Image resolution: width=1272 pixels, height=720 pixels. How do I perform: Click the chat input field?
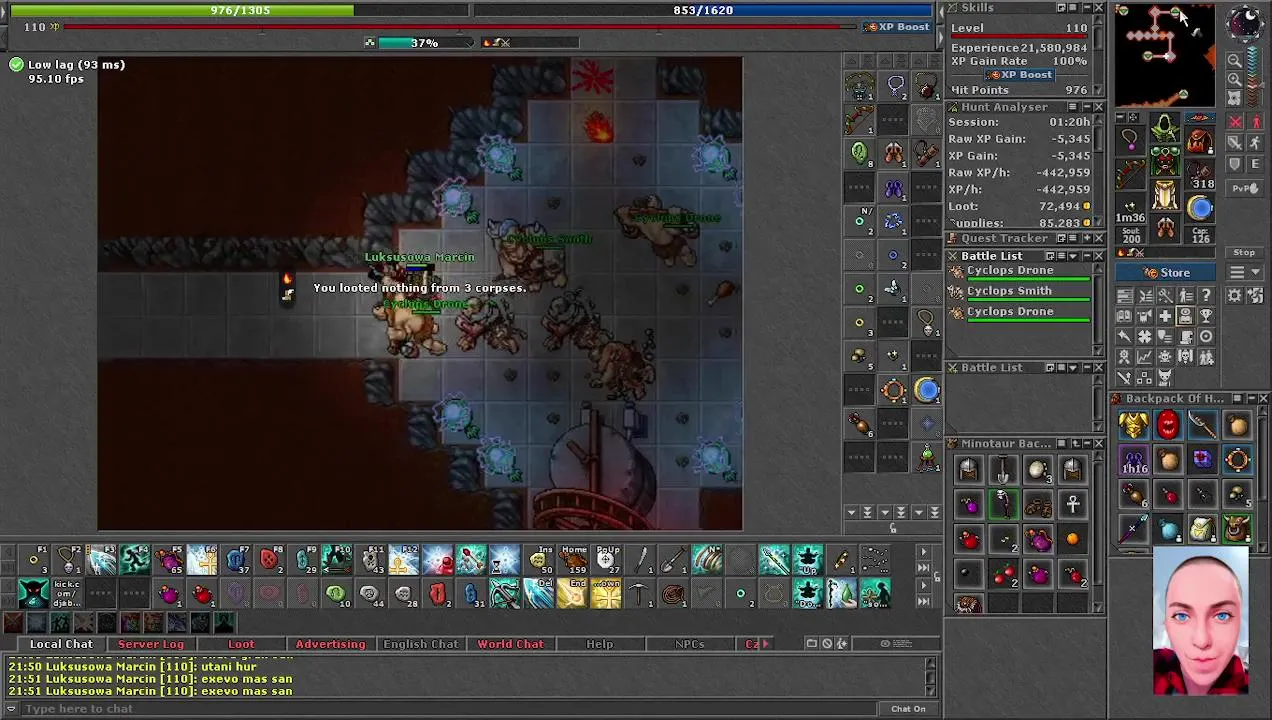click(x=450, y=709)
